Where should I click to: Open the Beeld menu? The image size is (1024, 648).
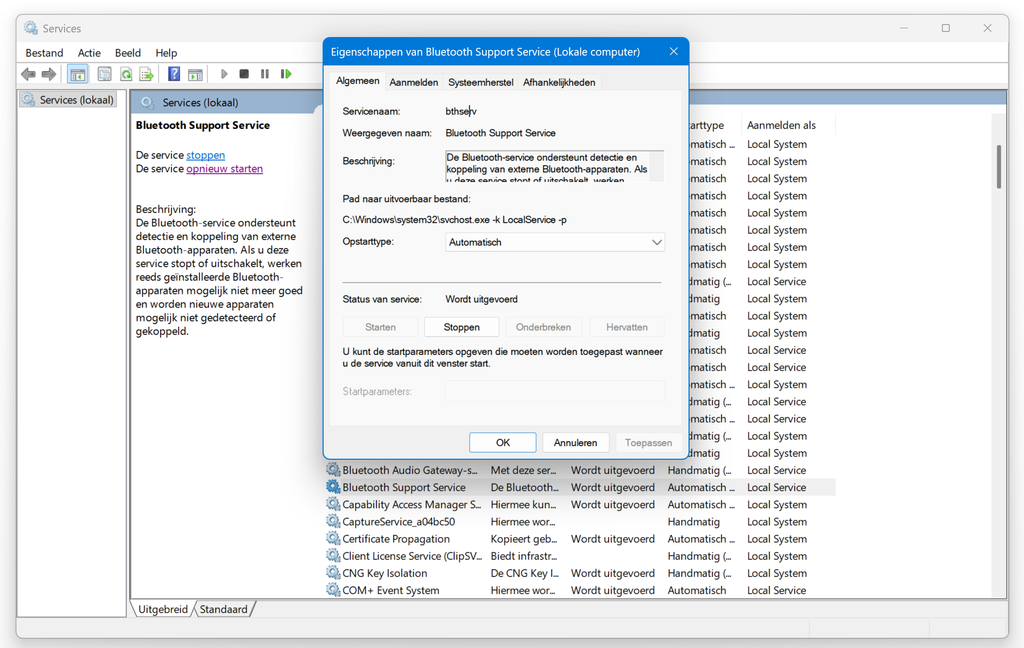click(128, 53)
